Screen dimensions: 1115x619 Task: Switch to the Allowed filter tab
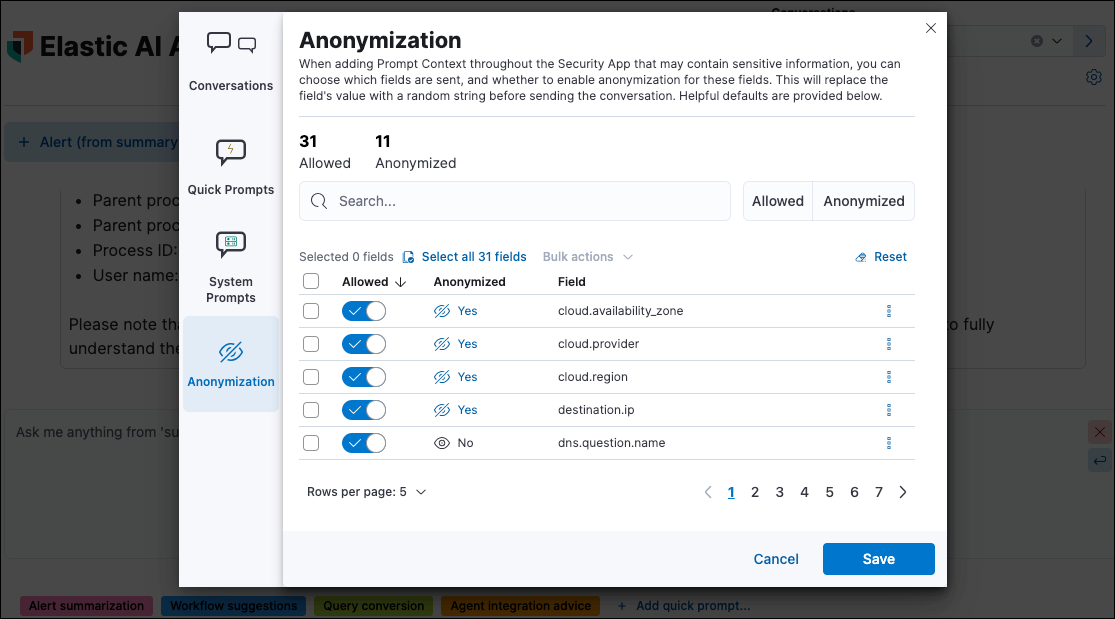[777, 200]
